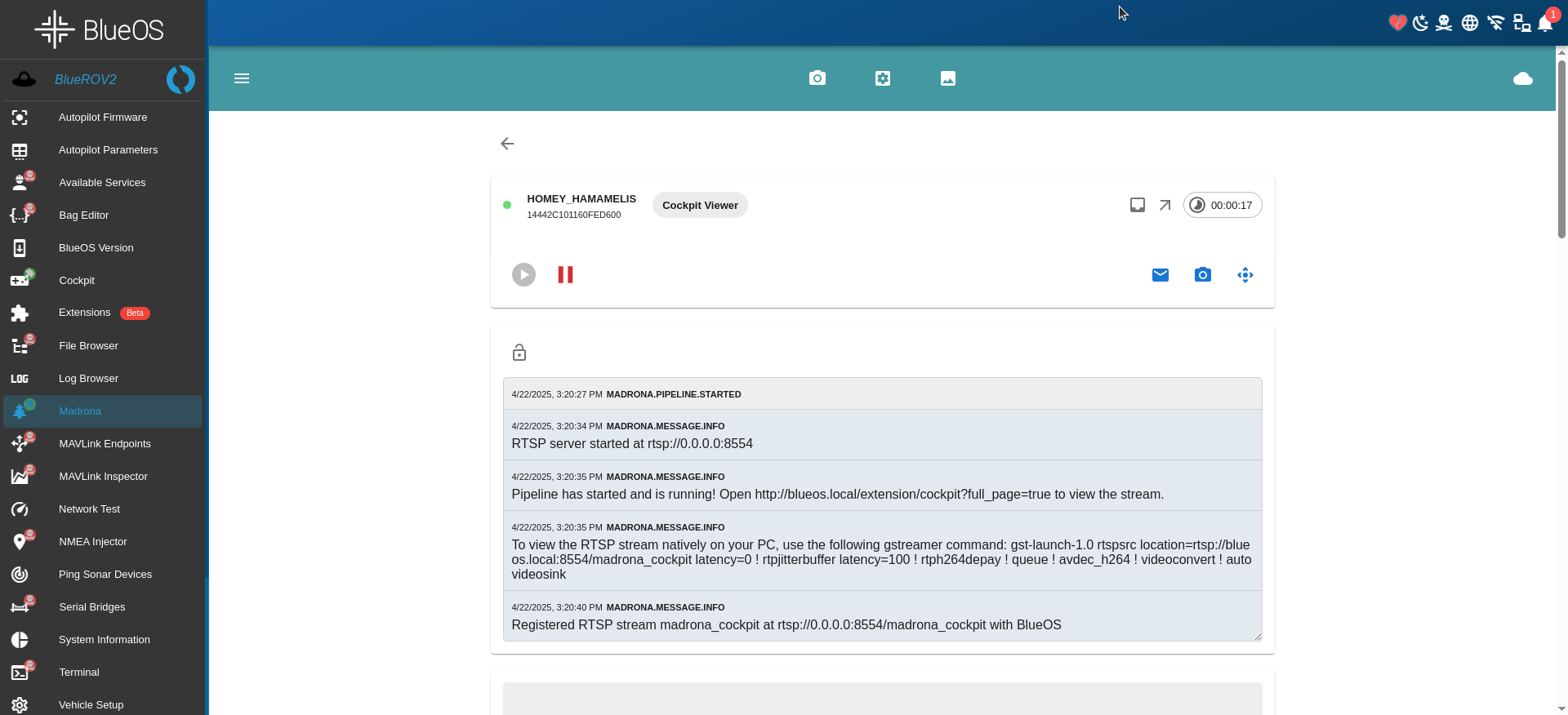Click the cloud icon in Madrona toolbar

click(1523, 78)
